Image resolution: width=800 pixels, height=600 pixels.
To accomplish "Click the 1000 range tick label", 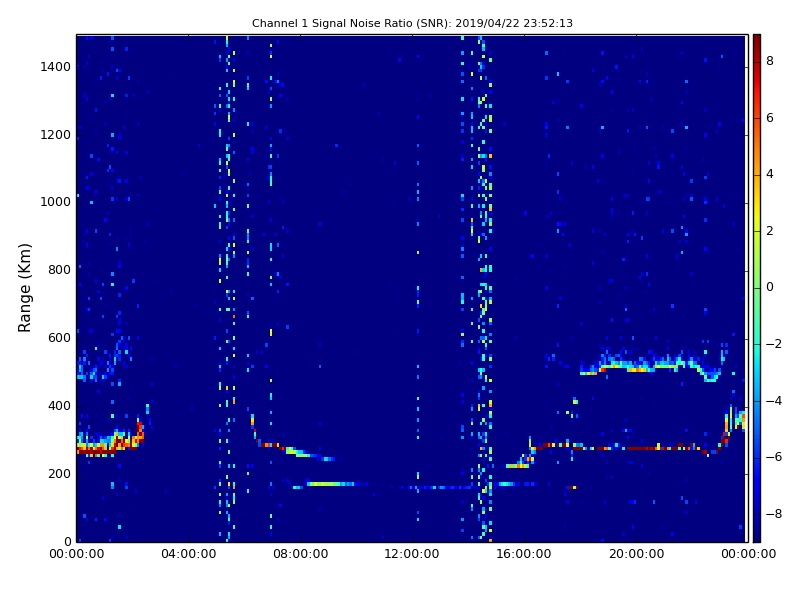I will tap(55, 202).
